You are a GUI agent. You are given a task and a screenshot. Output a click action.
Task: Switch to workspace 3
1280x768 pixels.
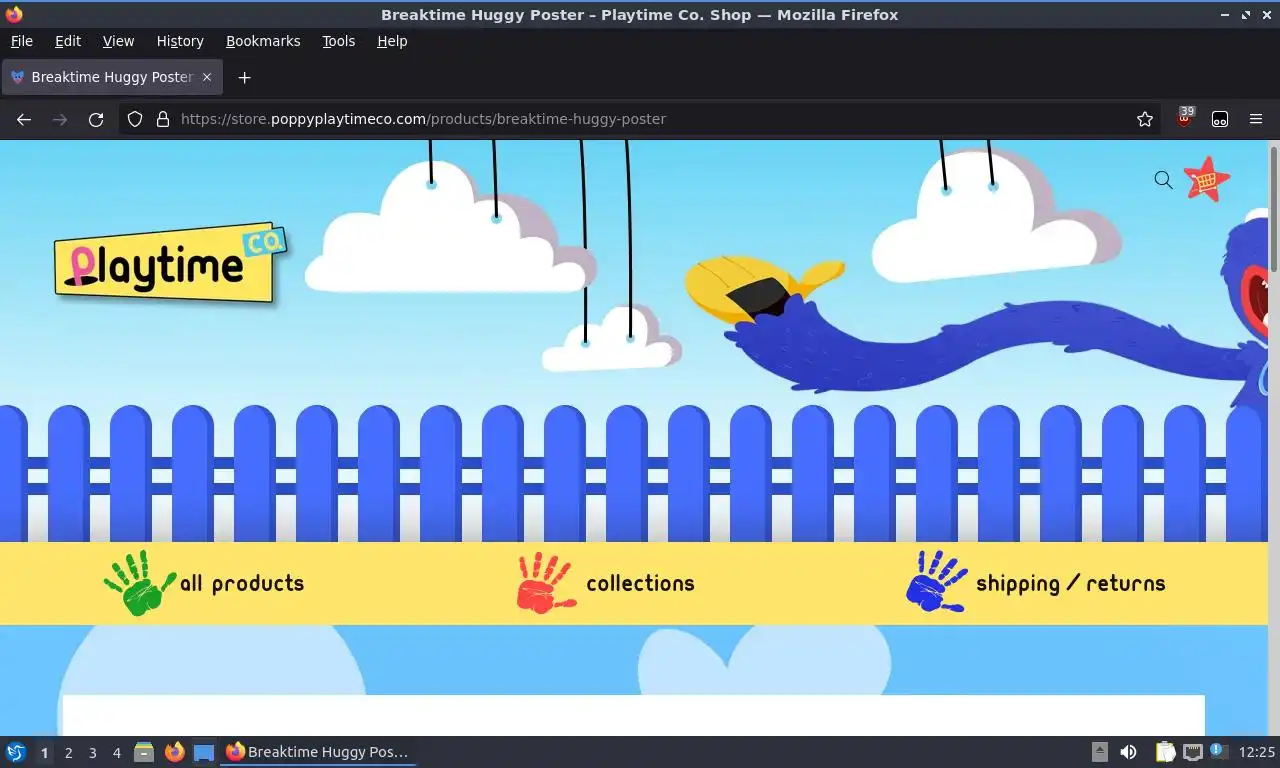click(92, 752)
